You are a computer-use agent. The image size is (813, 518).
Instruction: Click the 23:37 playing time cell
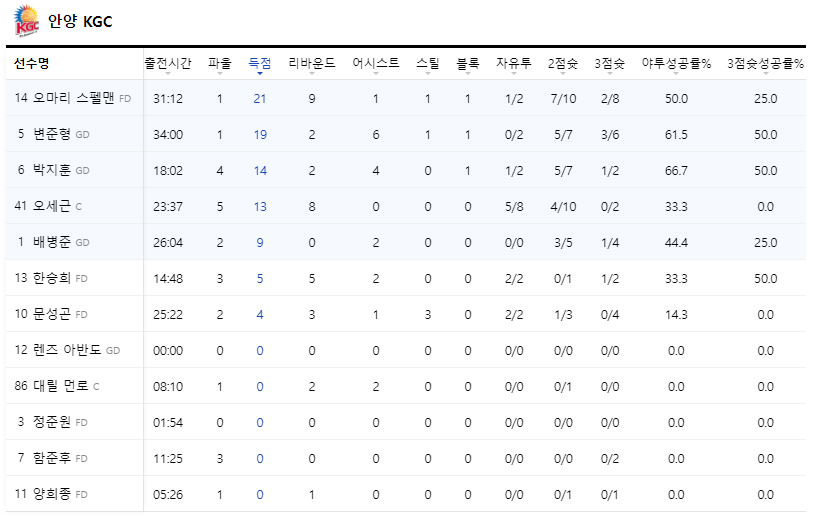point(167,207)
